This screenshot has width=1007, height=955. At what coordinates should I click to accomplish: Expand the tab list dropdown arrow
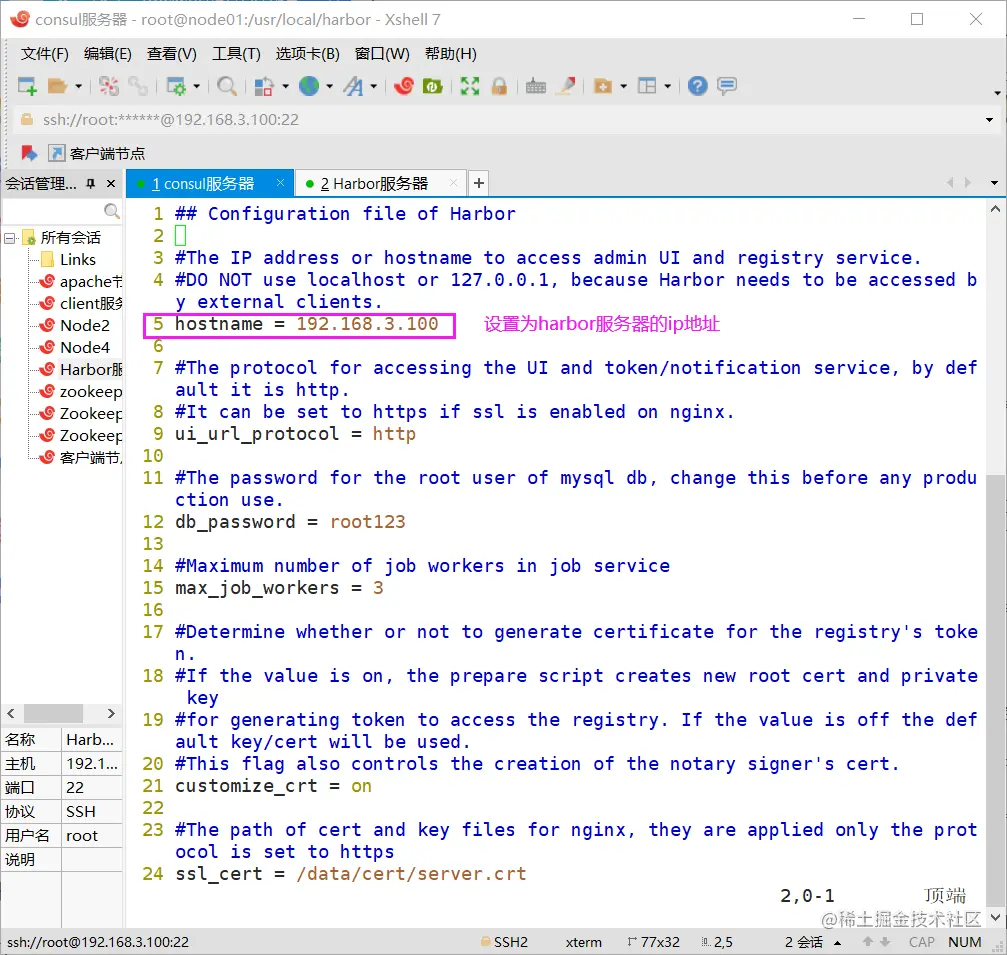[994, 183]
